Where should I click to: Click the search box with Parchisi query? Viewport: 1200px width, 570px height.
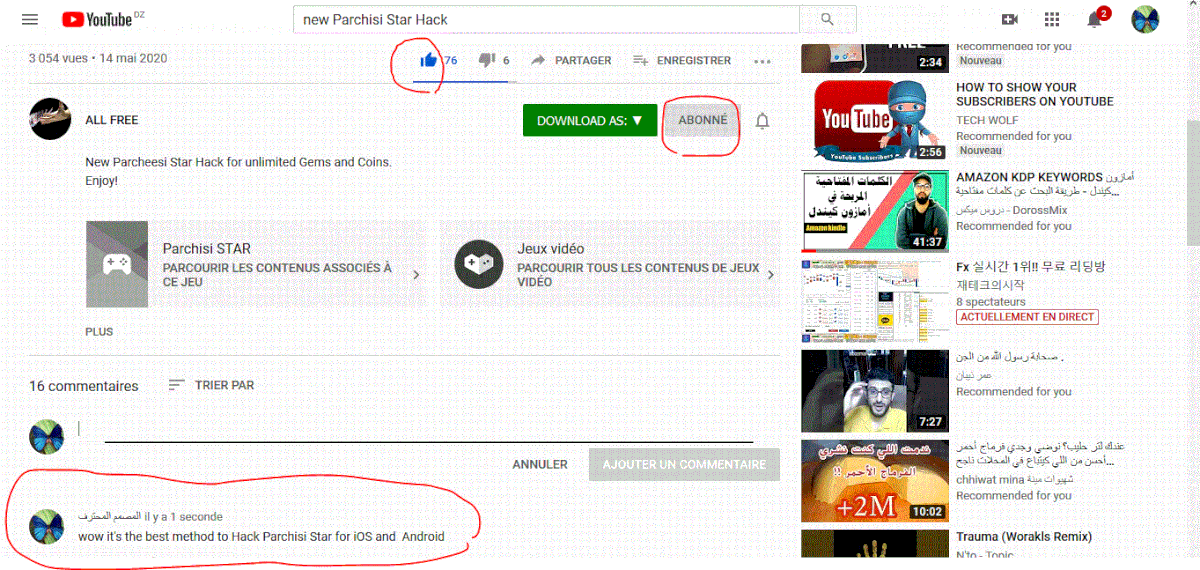[546, 19]
